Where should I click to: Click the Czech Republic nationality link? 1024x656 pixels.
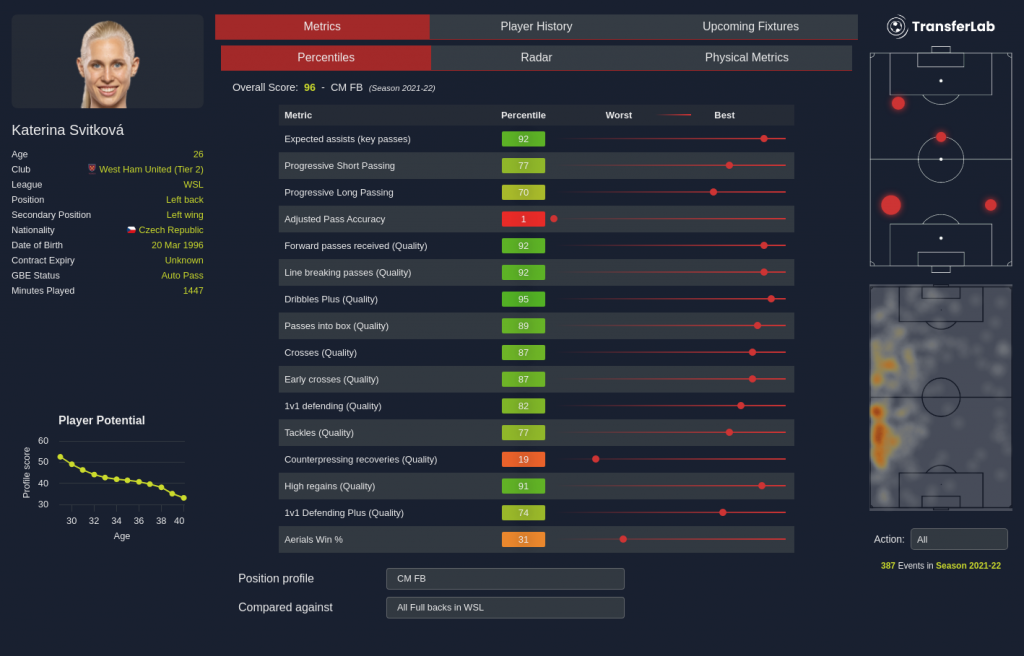coord(170,230)
